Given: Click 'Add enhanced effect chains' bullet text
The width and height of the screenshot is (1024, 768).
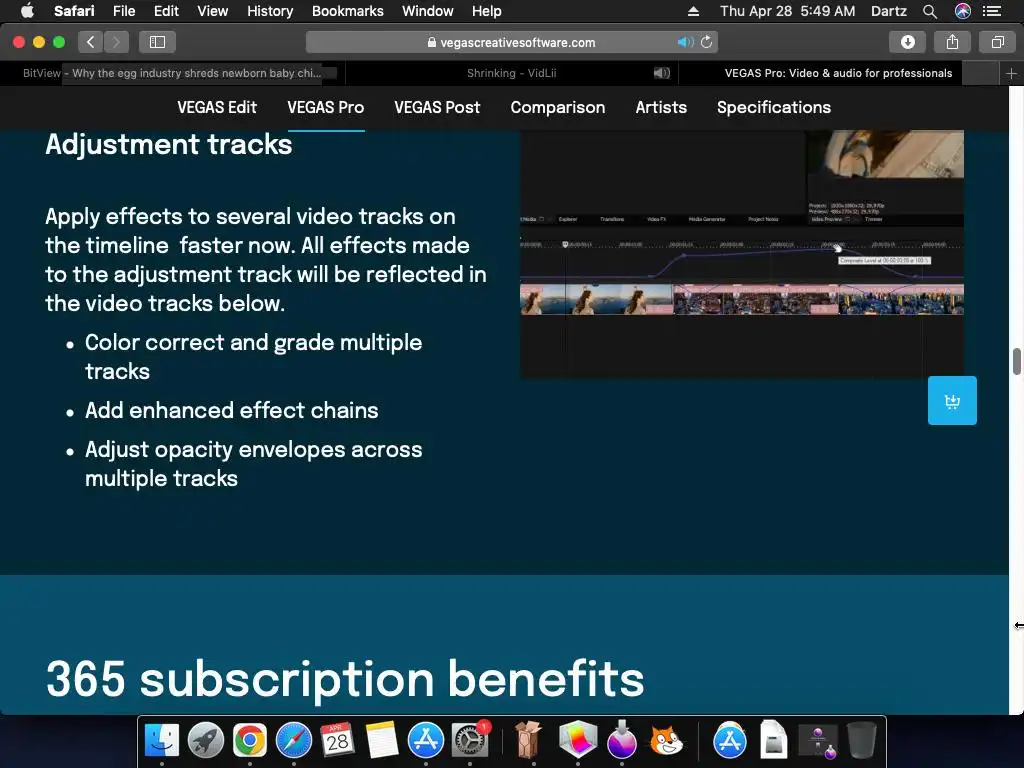Looking at the screenshot, I should (x=232, y=410).
